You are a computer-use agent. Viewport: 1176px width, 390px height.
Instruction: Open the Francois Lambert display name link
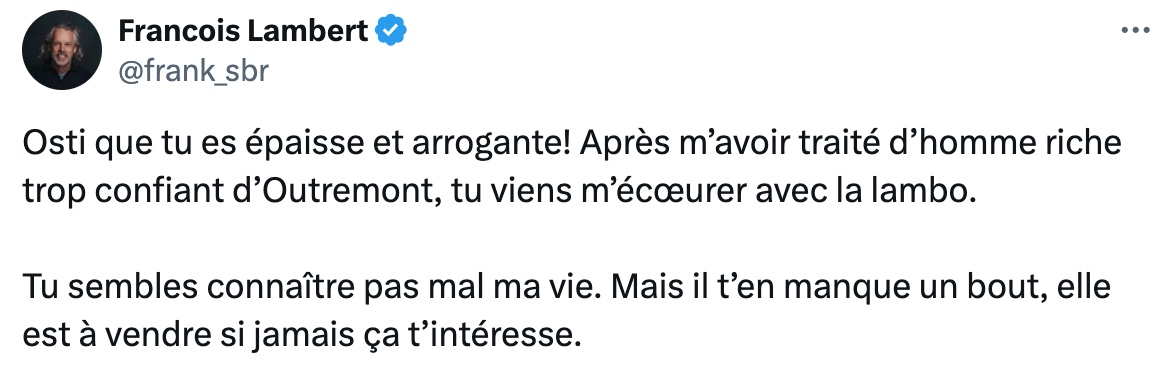coord(243,31)
